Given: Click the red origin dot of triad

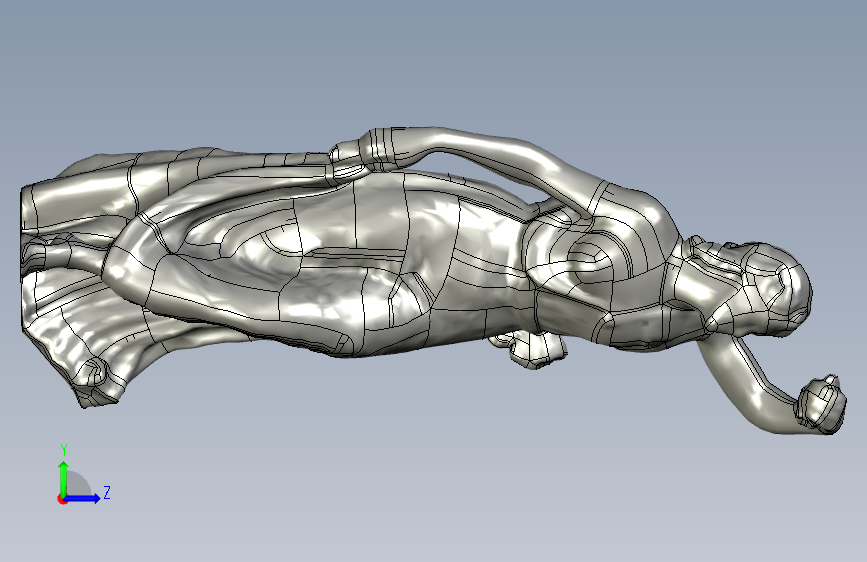Looking at the screenshot, I should click(62, 499).
